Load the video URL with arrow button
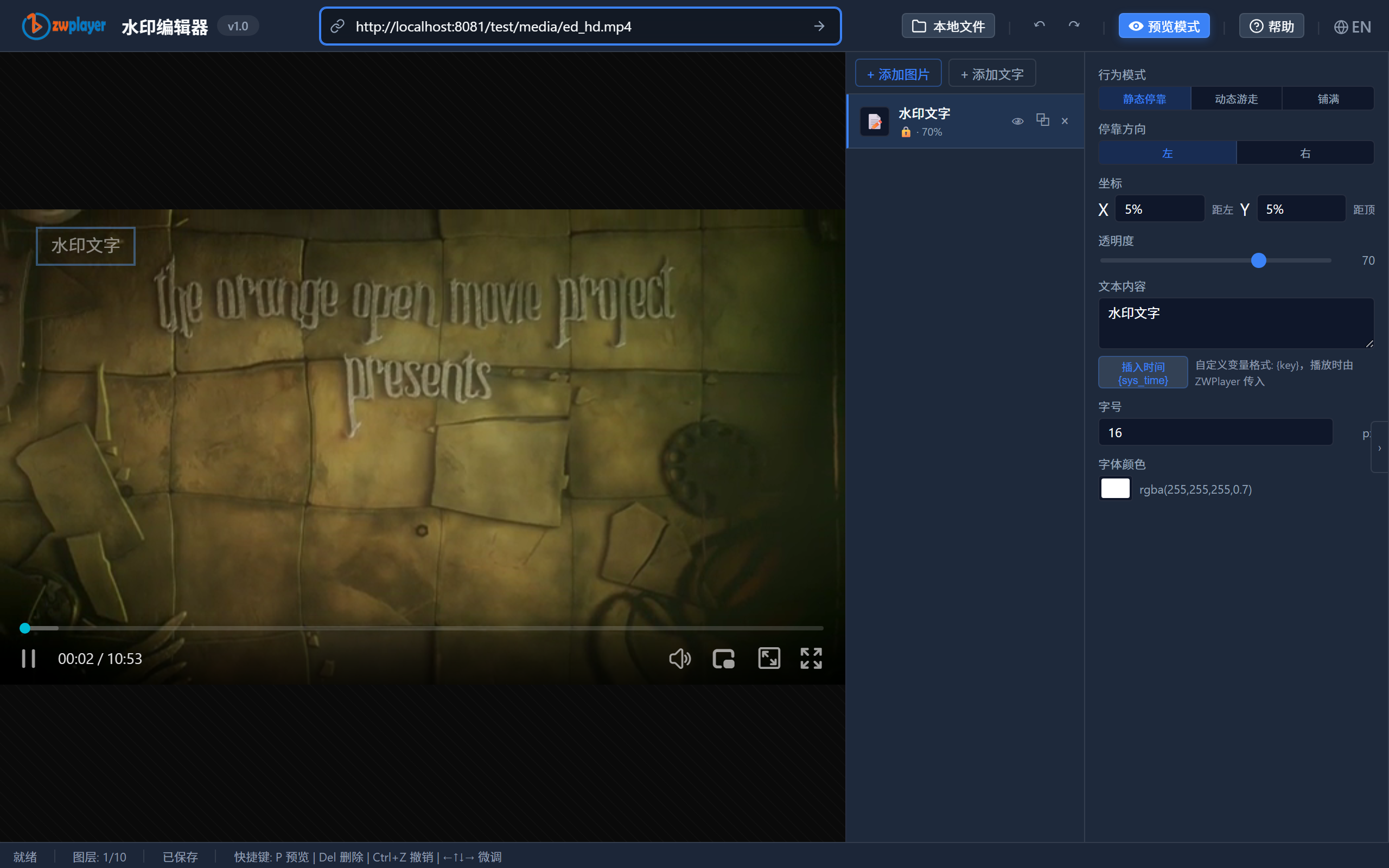This screenshot has width=1389, height=868. [x=819, y=26]
